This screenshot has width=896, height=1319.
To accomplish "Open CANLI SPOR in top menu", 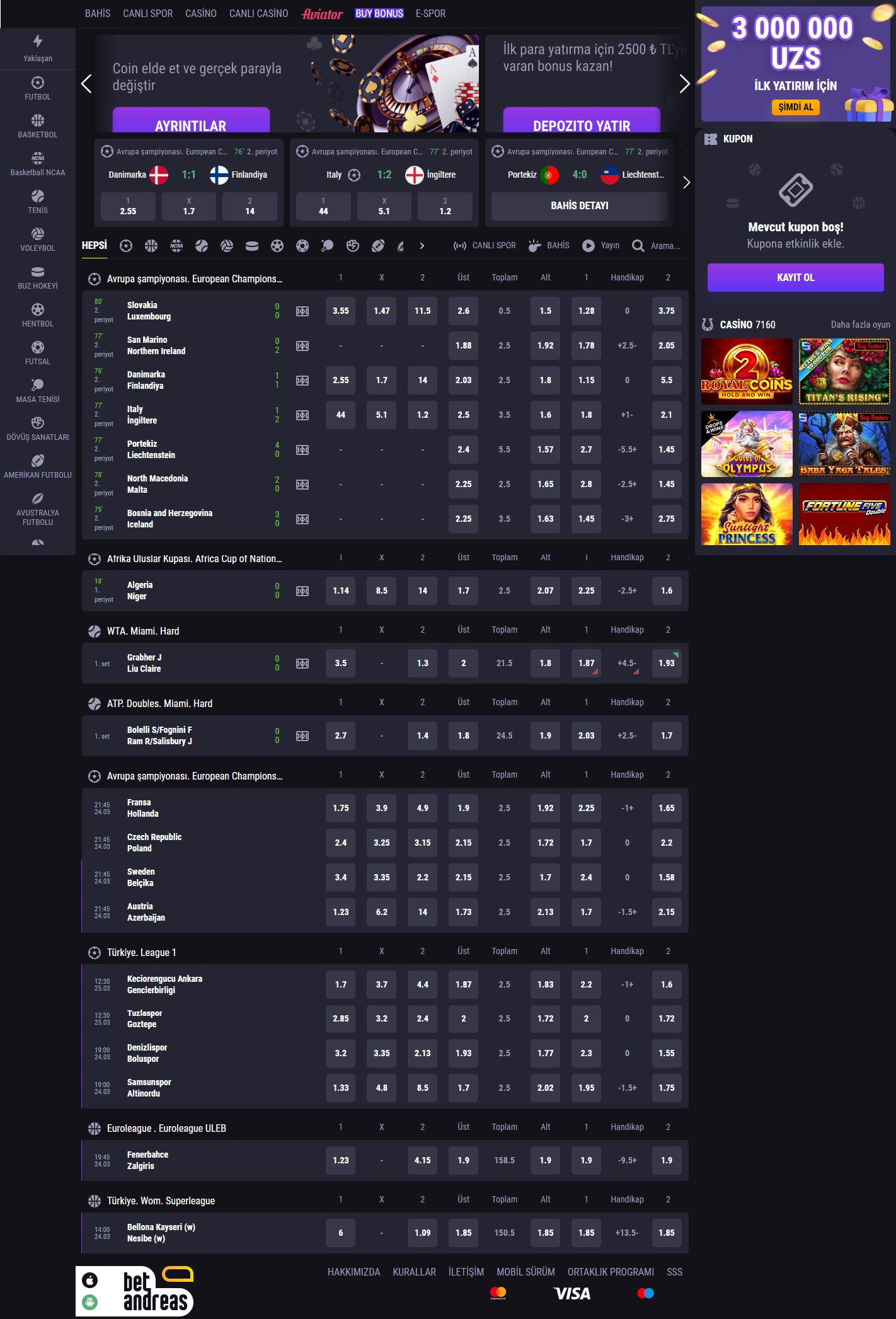I will point(147,13).
